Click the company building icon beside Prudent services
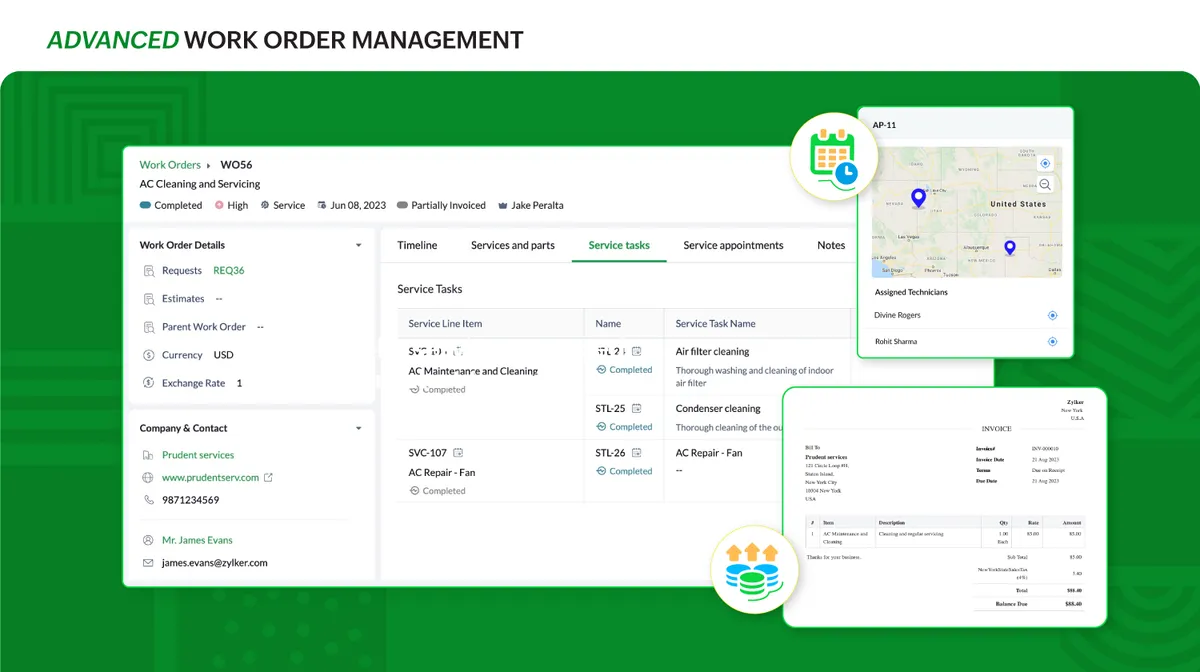The height and width of the screenshot is (672, 1200). pos(149,455)
